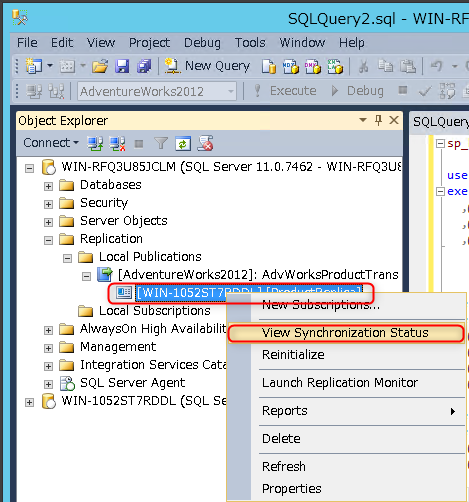This screenshot has width=469, height=502.
Task: Select the Local Subscriptions folder
Action: (155, 311)
